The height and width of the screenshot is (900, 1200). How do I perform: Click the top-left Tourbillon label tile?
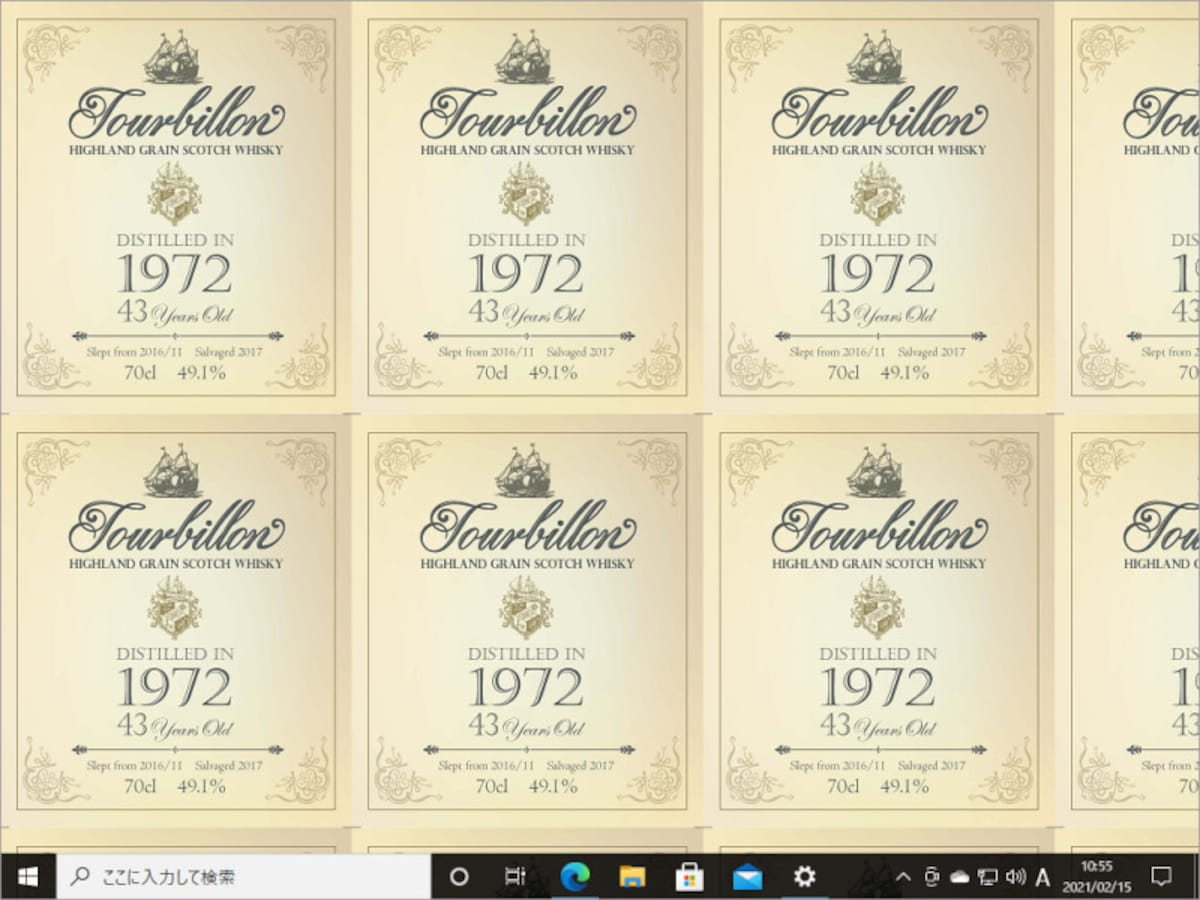click(176, 207)
